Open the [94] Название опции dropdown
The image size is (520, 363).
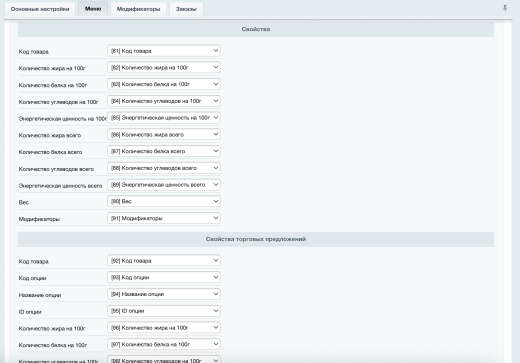point(164,294)
